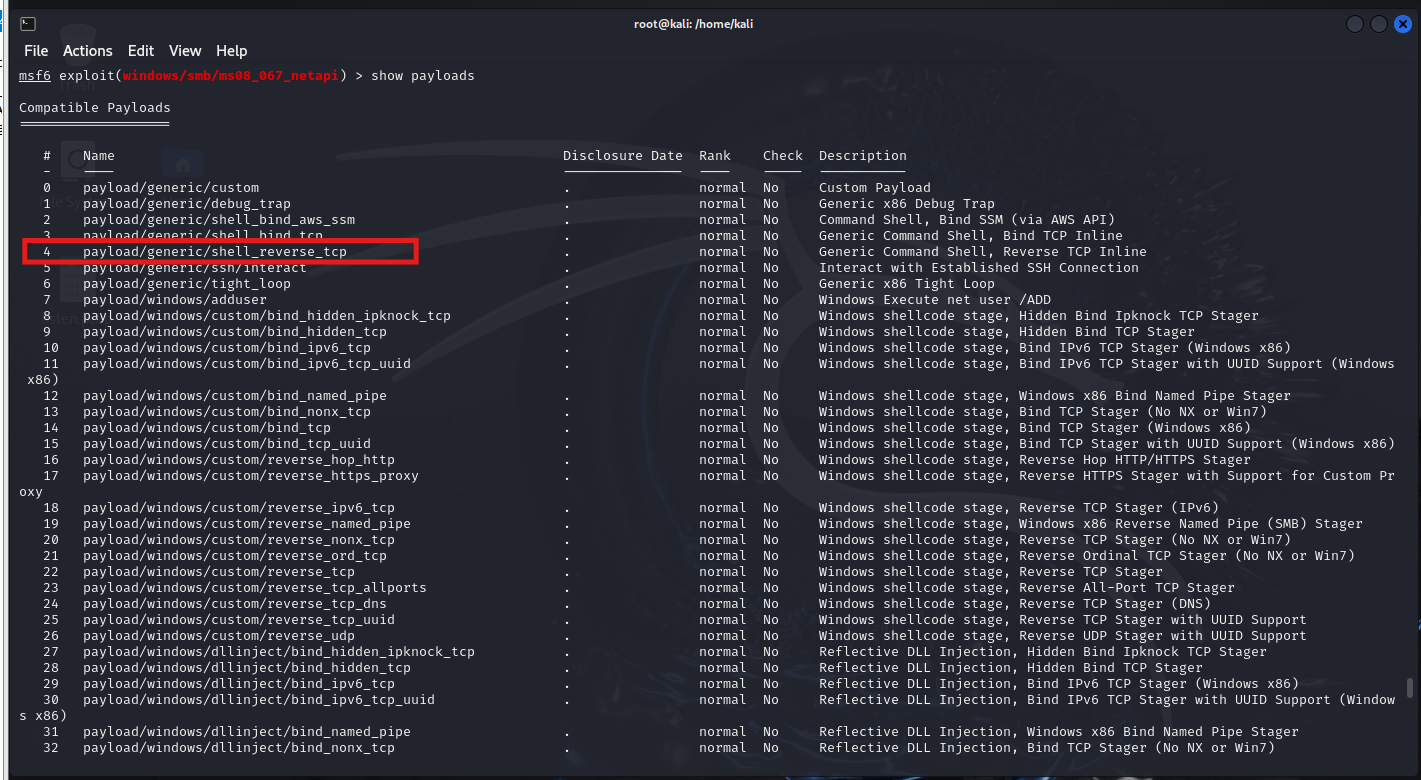Select payload/windows/dllinject/bind_nonx_tcp text

[x=239, y=748]
